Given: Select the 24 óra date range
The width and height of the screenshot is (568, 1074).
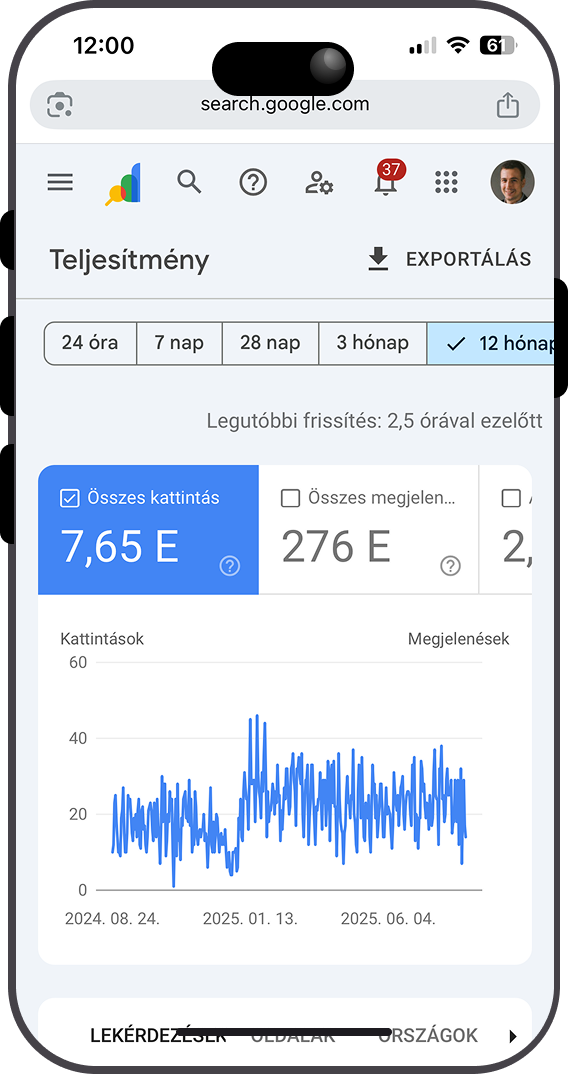Looking at the screenshot, I should [90, 343].
